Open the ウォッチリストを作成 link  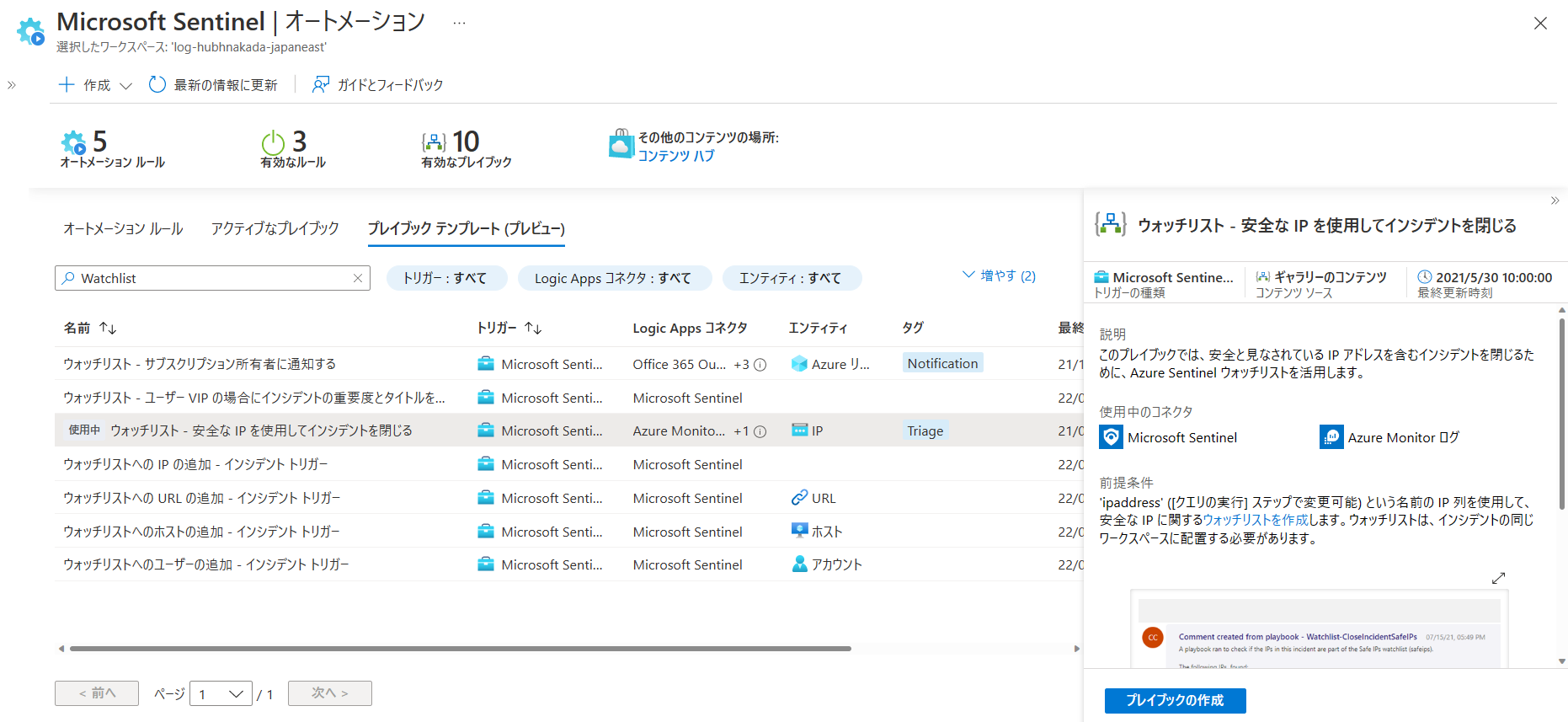pyautogui.click(x=1256, y=520)
